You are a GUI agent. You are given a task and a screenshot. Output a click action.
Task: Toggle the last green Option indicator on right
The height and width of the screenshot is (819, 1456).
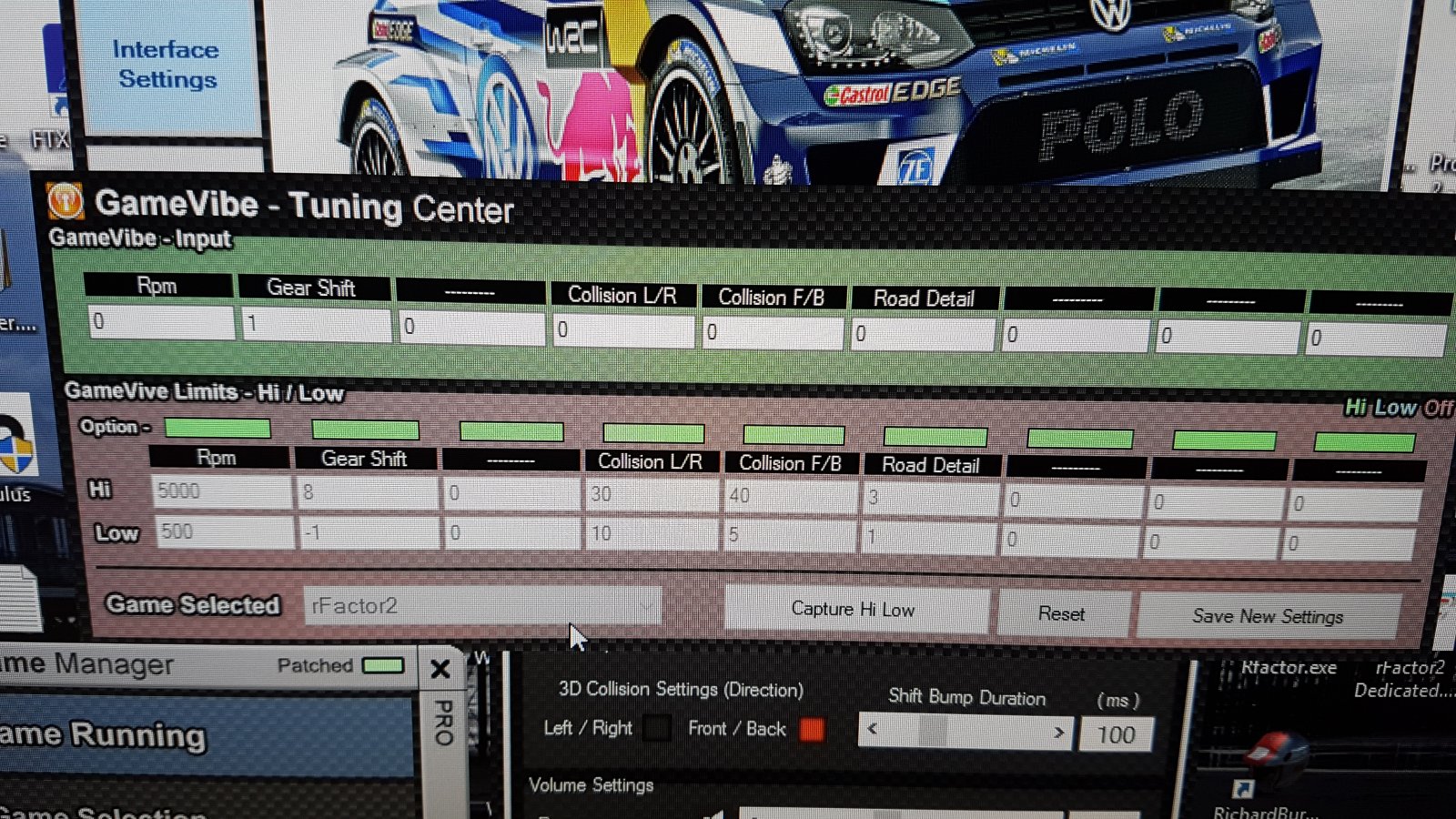click(1364, 442)
